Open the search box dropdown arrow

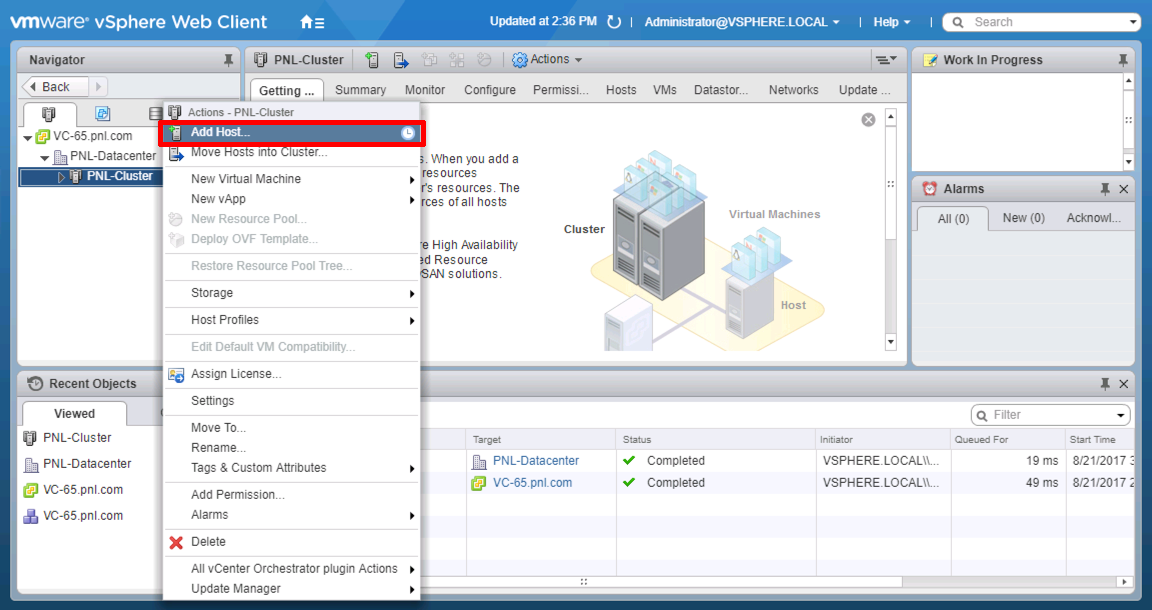pyautogui.click(x=1133, y=23)
